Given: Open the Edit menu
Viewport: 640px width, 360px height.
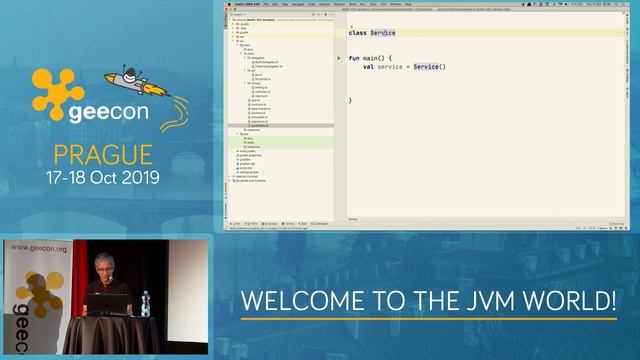Looking at the screenshot, I should [x=275, y=4].
